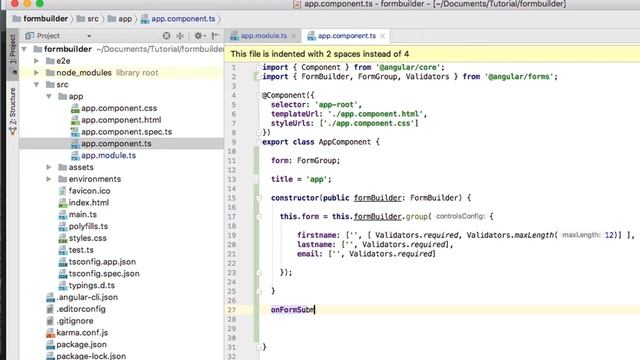This screenshot has width=640, height=360.
Task: Collapse the src folder
Action: 36,84
